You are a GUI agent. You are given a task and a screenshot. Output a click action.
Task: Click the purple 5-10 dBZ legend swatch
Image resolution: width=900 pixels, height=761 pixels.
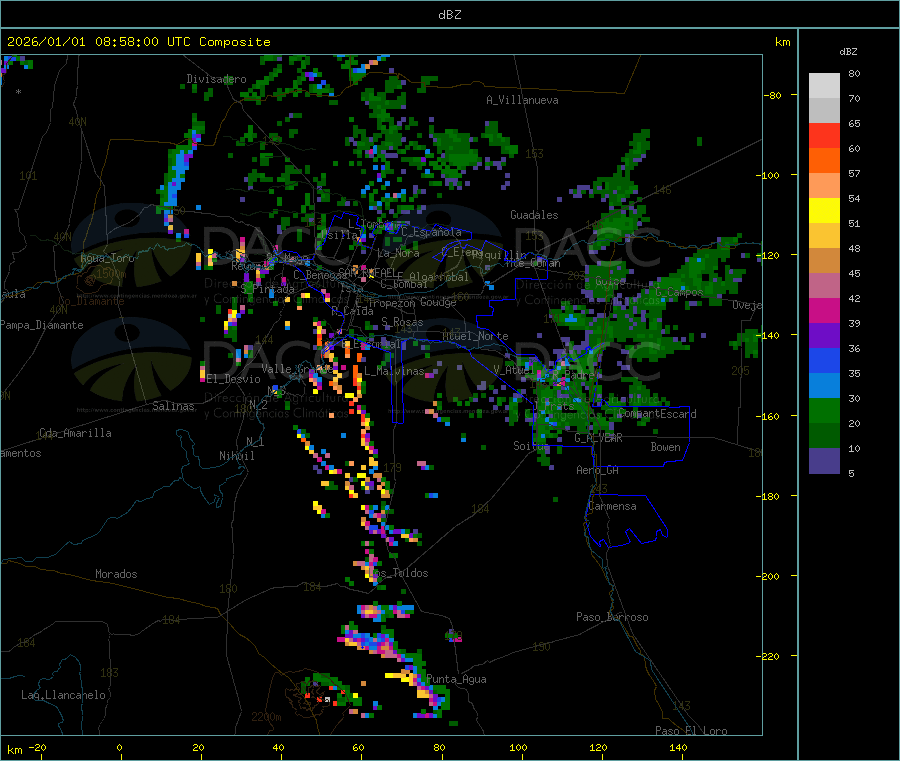click(824, 461)
